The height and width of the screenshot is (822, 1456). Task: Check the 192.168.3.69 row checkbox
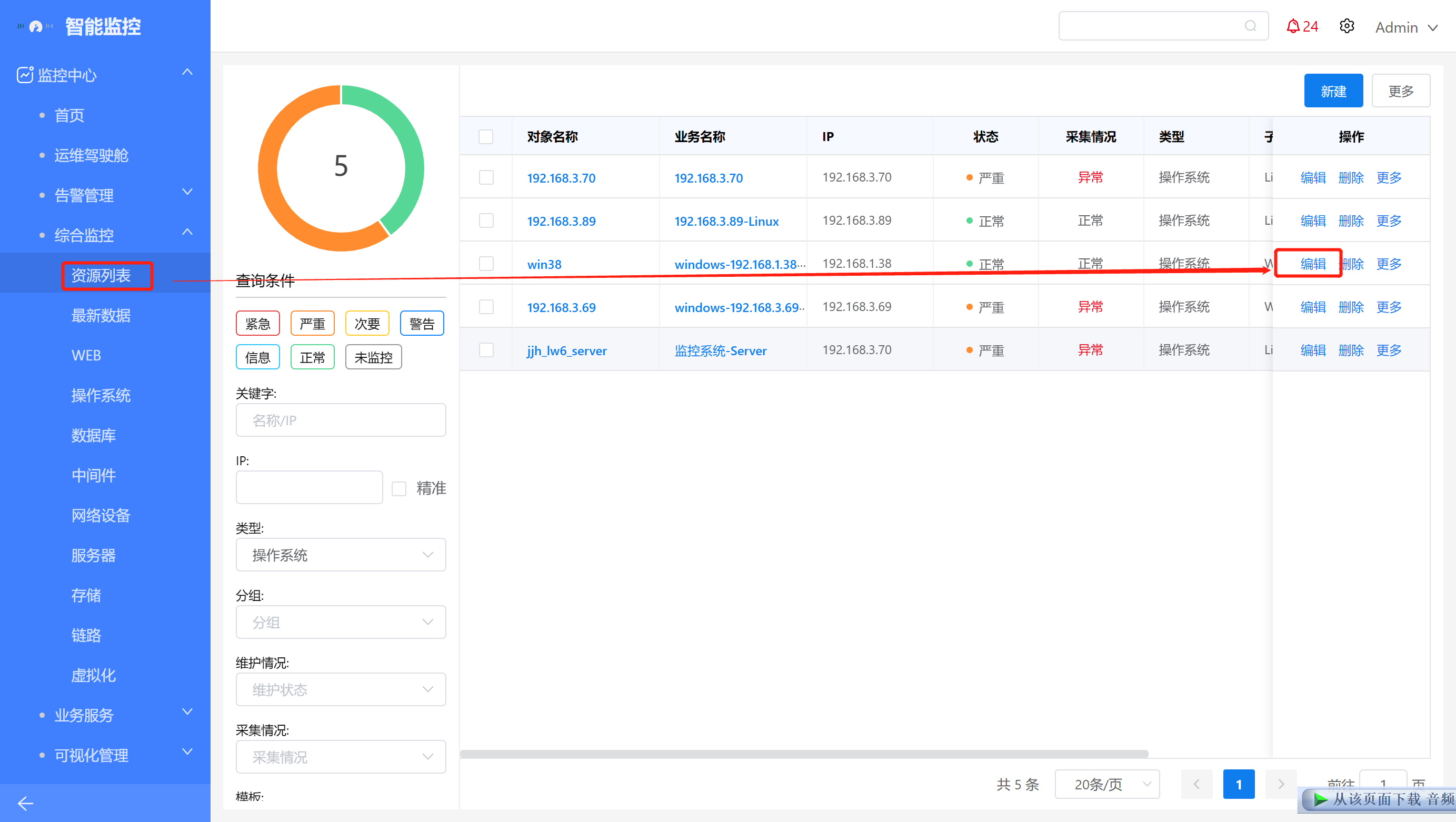[x=486, y=307]
